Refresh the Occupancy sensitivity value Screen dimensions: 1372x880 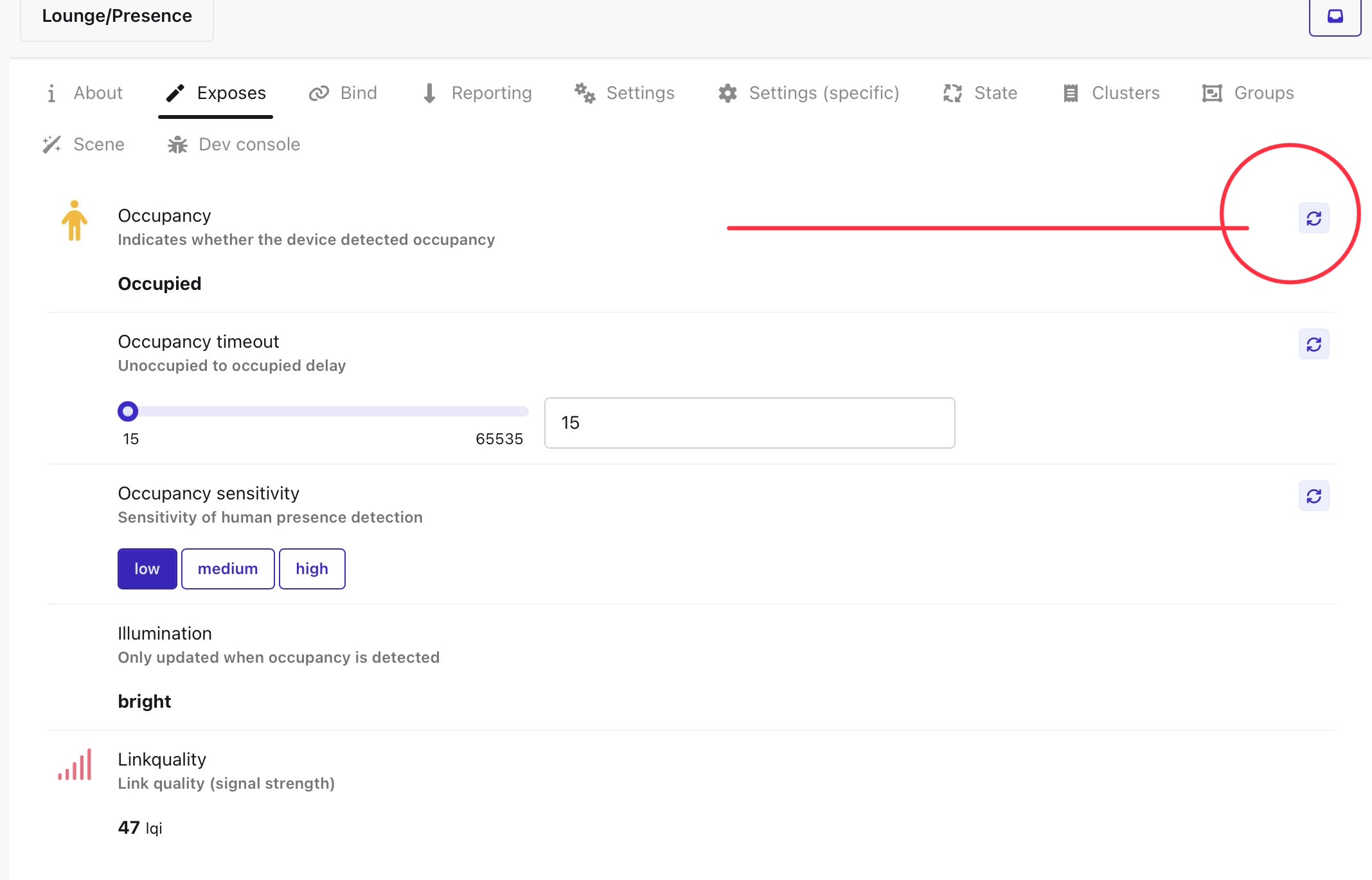point(1314,496)
